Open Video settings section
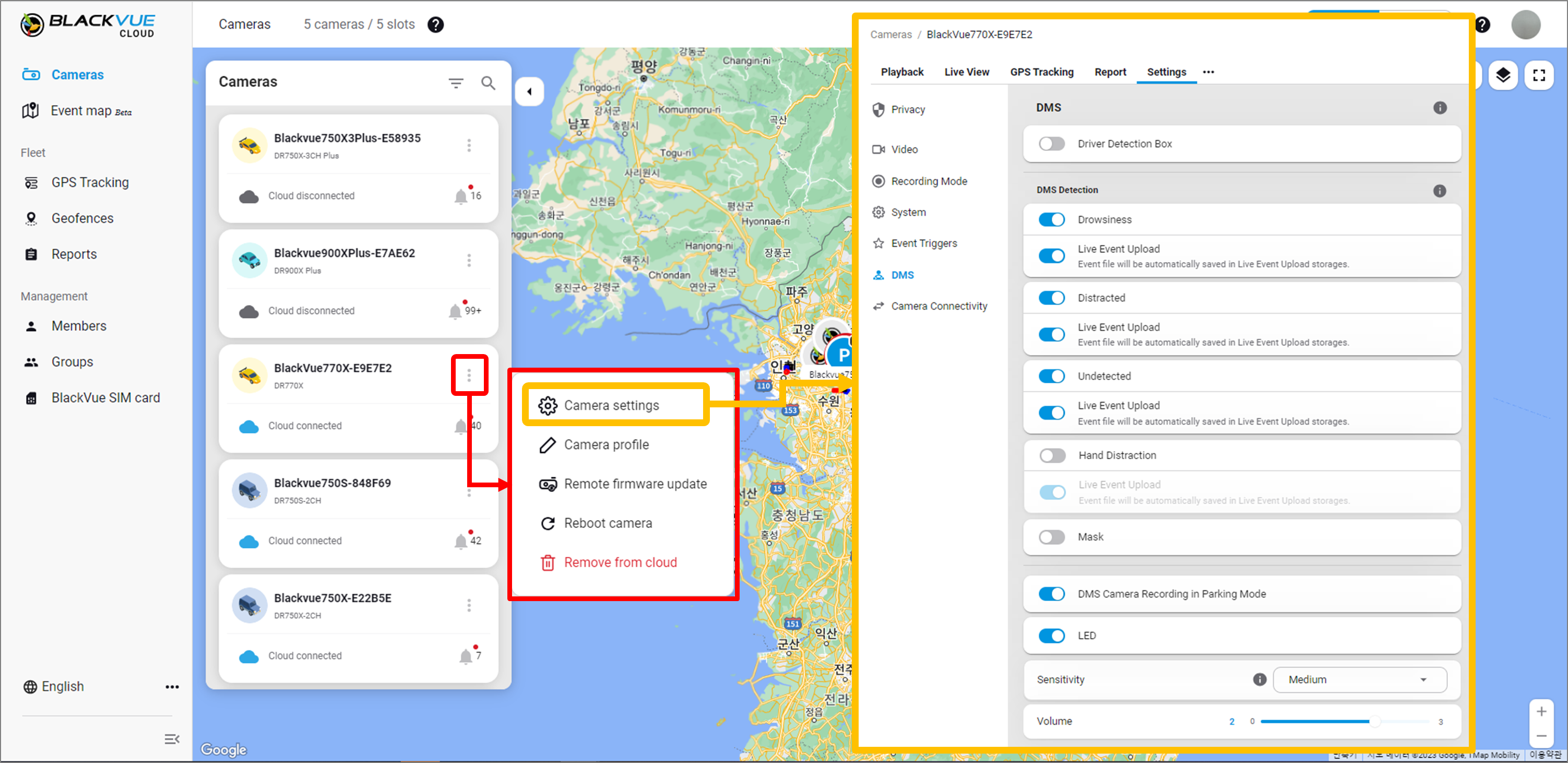 click(x=895, y=150)
